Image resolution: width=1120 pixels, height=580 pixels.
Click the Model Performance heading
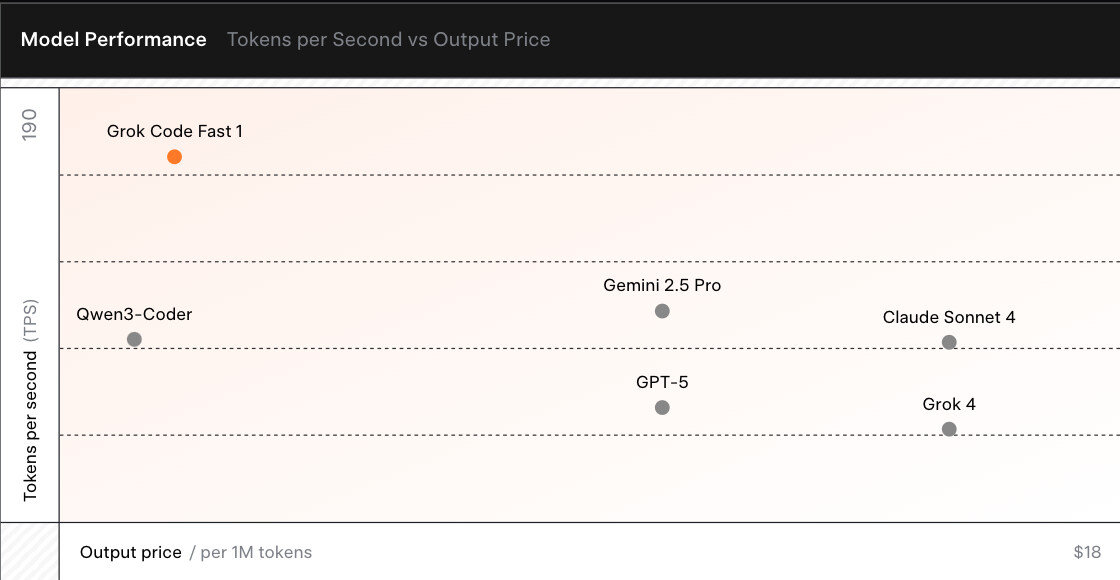[113, 40]
